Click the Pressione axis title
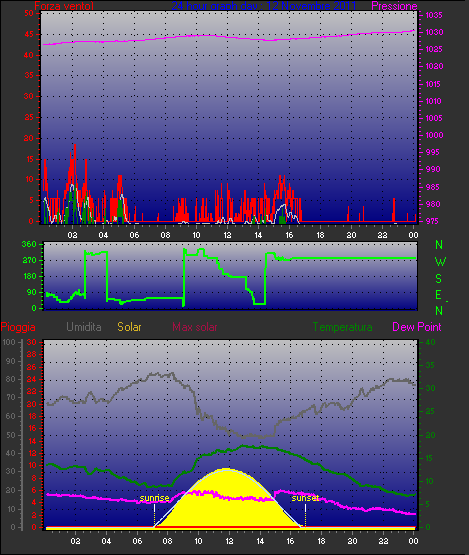Screen dimensions: 469x555 click(394, 6)
